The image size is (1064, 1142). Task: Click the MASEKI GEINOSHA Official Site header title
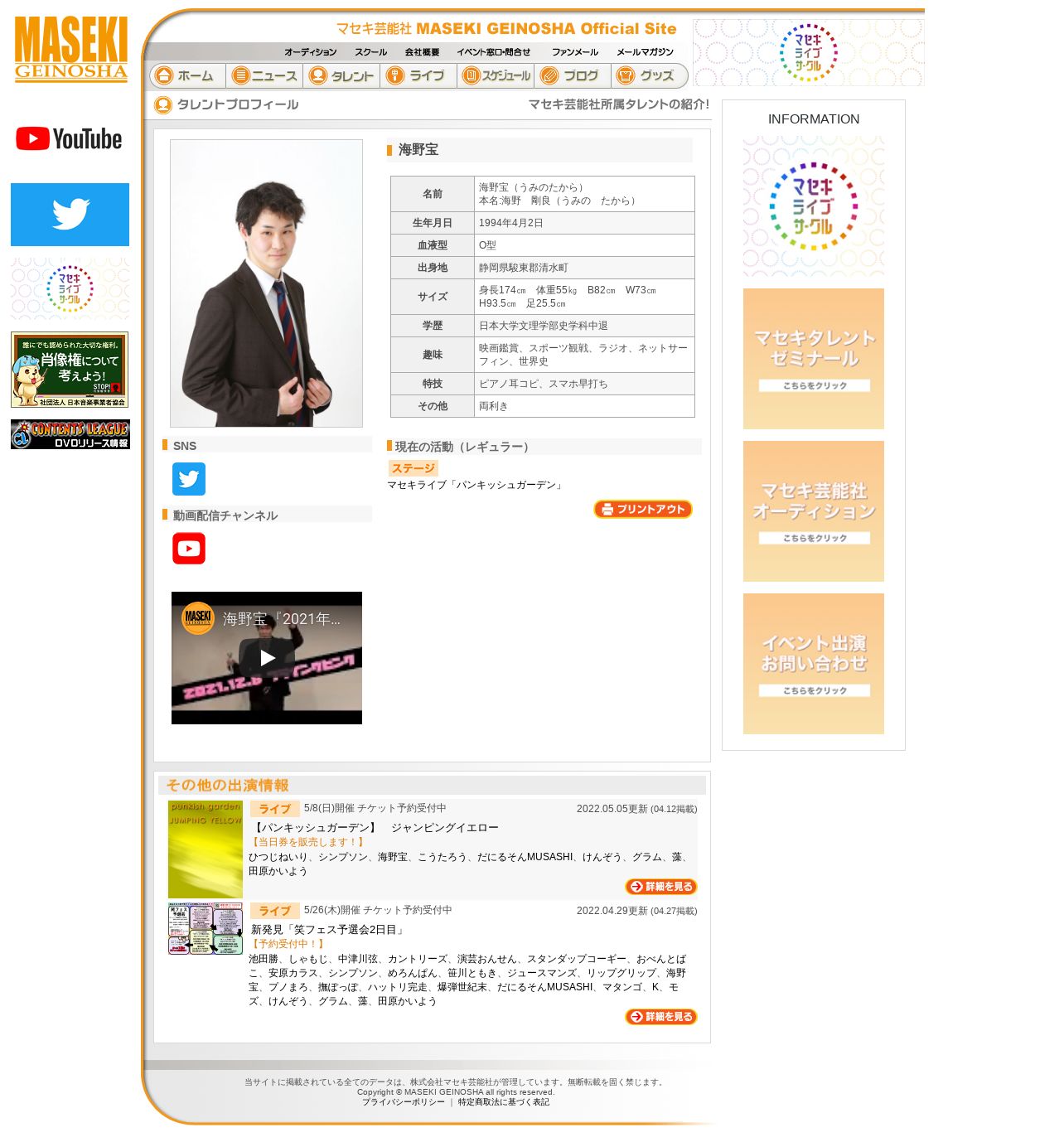(506, 29)
